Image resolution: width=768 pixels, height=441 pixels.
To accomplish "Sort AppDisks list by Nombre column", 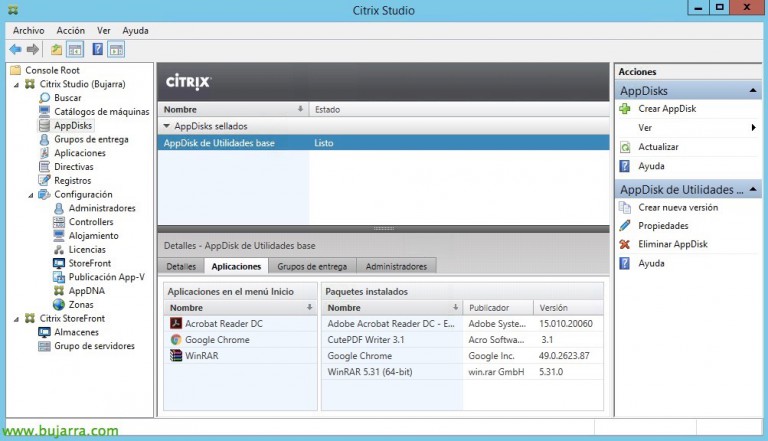I will [x=233, y=109].
